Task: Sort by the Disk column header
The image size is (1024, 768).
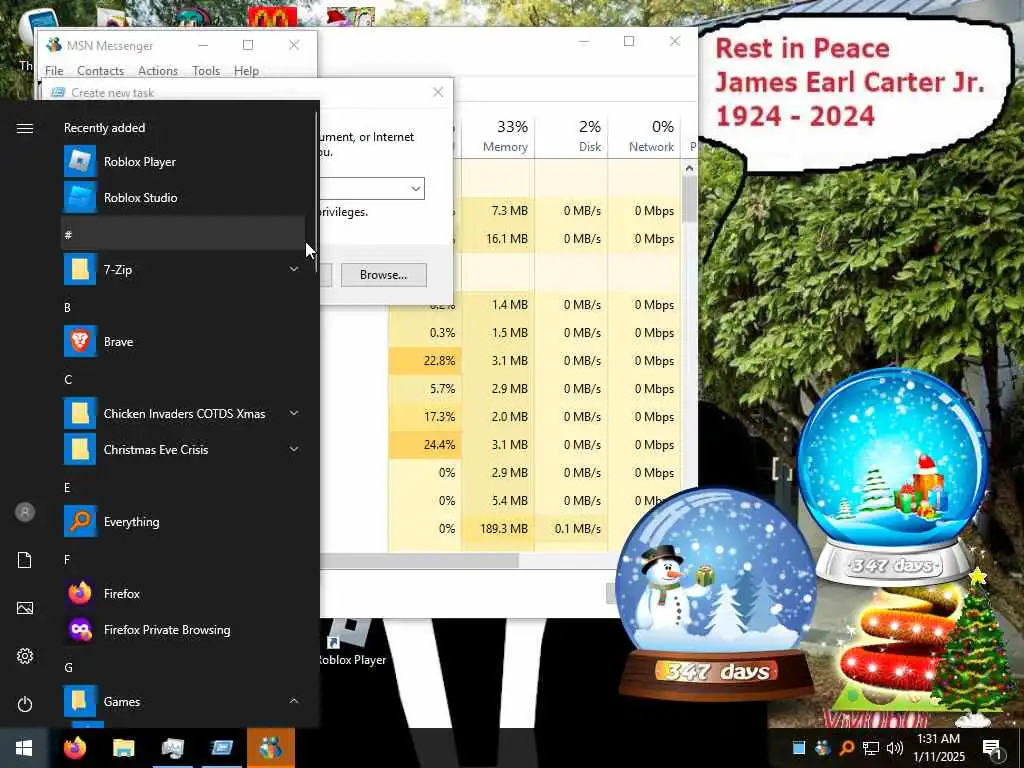Action: (x=571, y=136)
